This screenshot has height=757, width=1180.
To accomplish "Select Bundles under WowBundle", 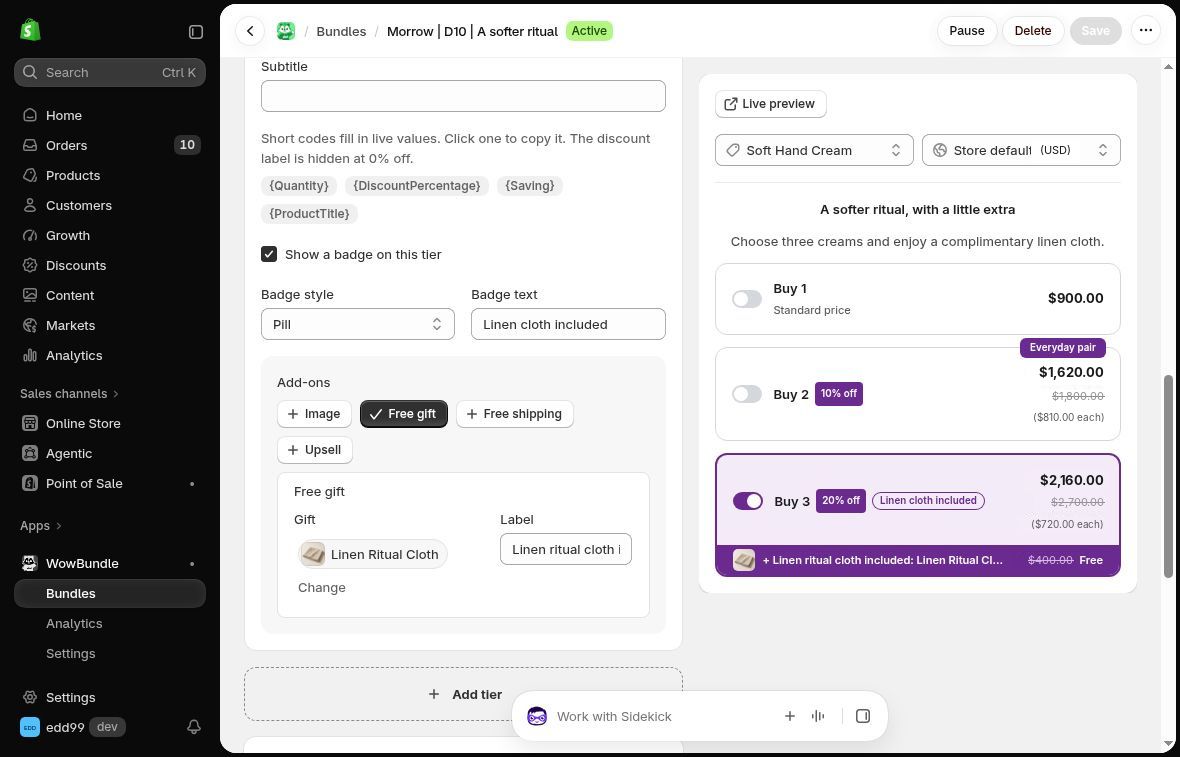I will click(x=110, y=594).
